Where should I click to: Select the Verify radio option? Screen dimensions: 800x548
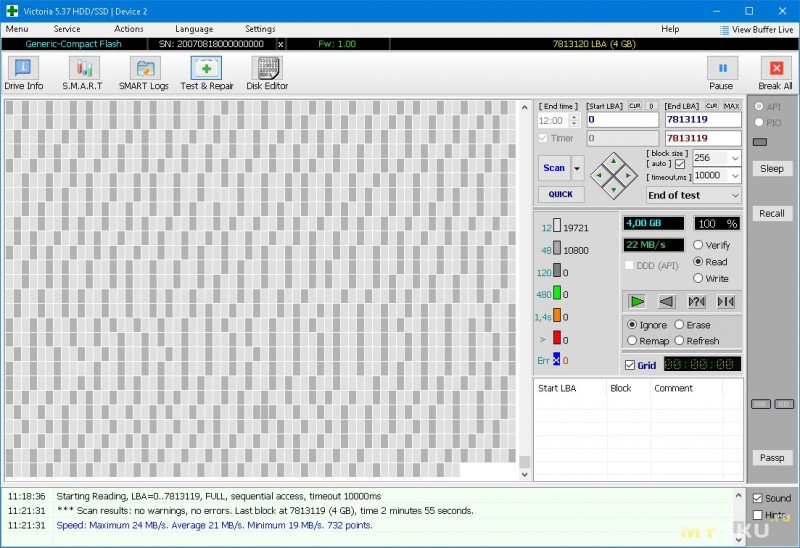[698, 245]
